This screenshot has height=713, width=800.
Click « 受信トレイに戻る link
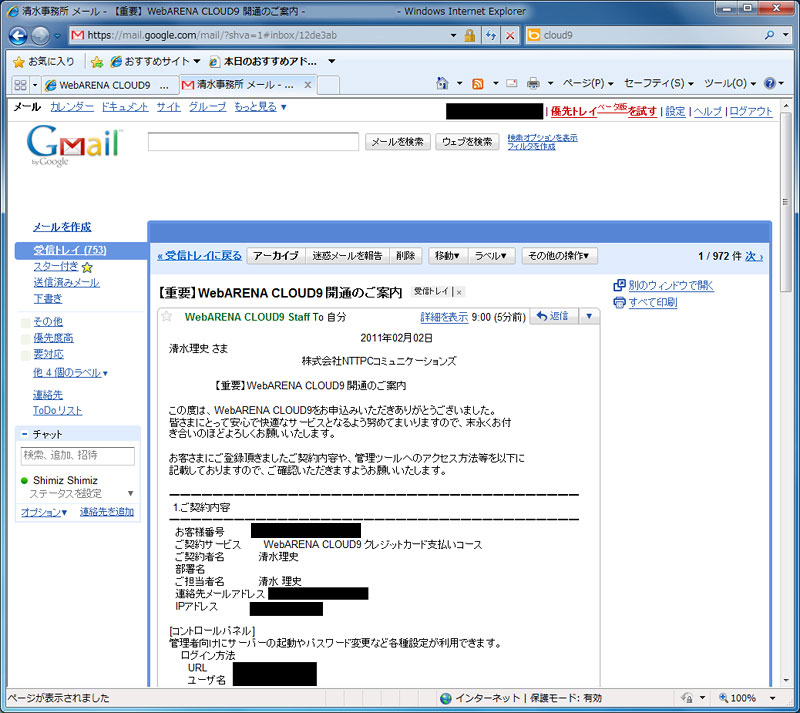[199, 256]
